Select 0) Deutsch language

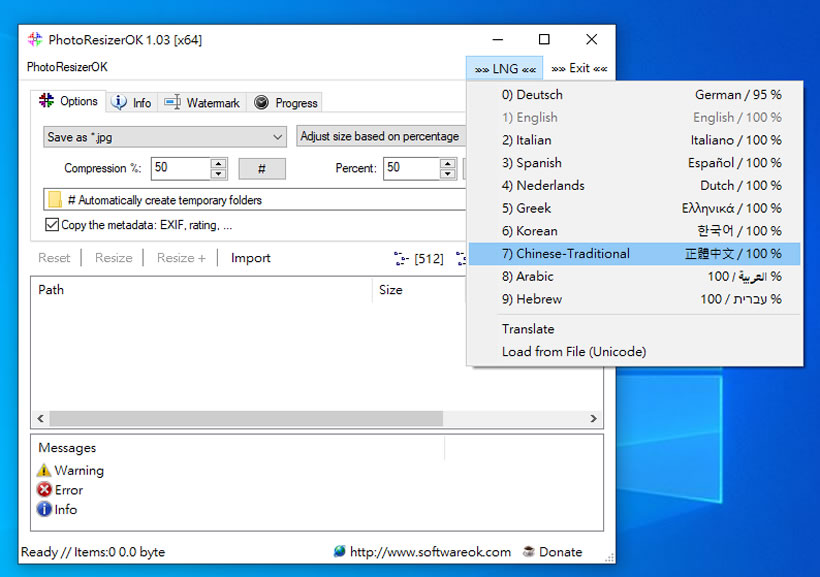(x=634, y=95)
